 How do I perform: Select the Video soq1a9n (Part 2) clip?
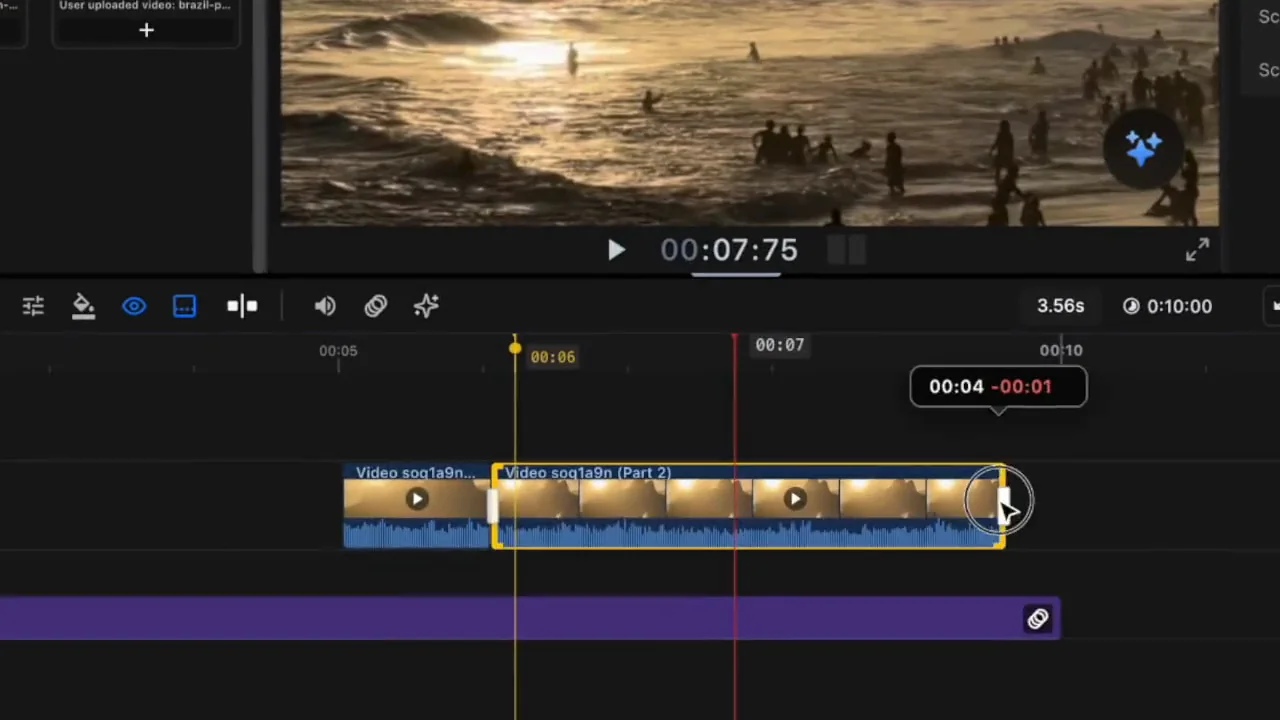(x=749, y=506)
